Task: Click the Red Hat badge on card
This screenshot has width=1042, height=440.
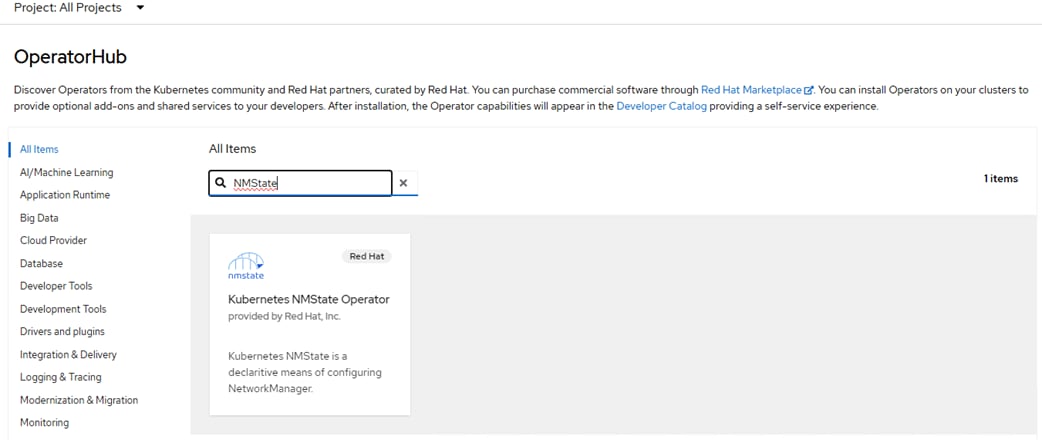Action: (367, 257)
